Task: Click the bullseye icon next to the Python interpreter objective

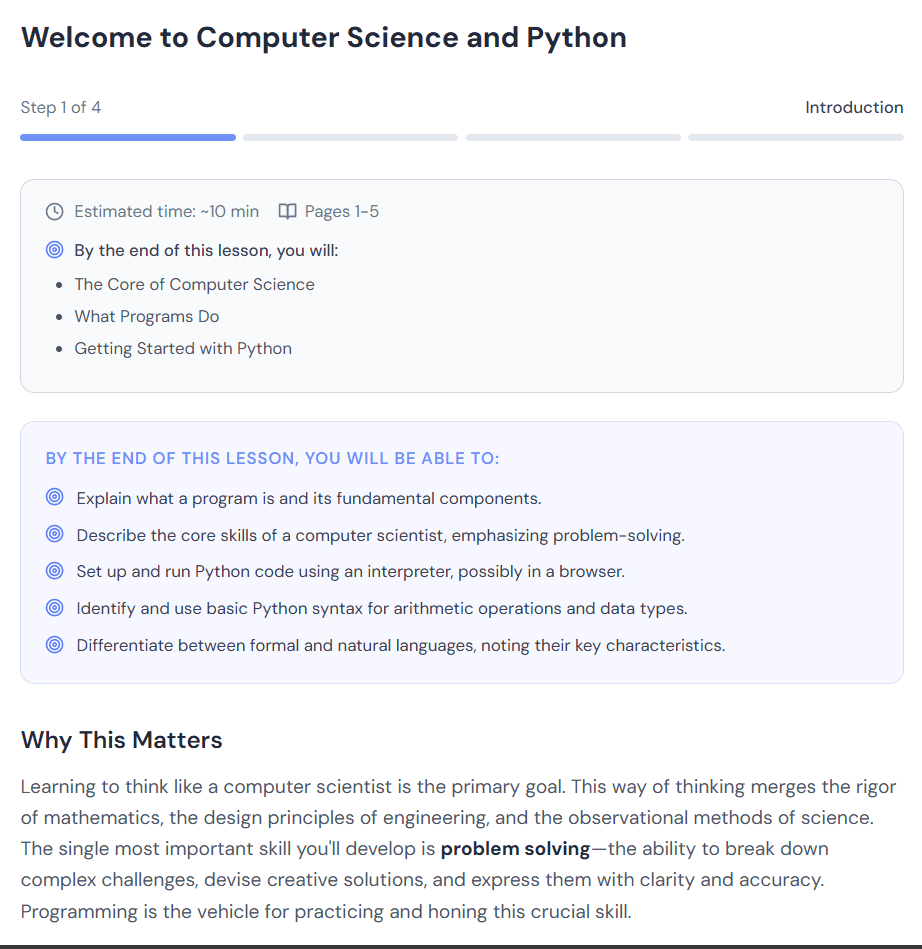Action: pos(54,570)
